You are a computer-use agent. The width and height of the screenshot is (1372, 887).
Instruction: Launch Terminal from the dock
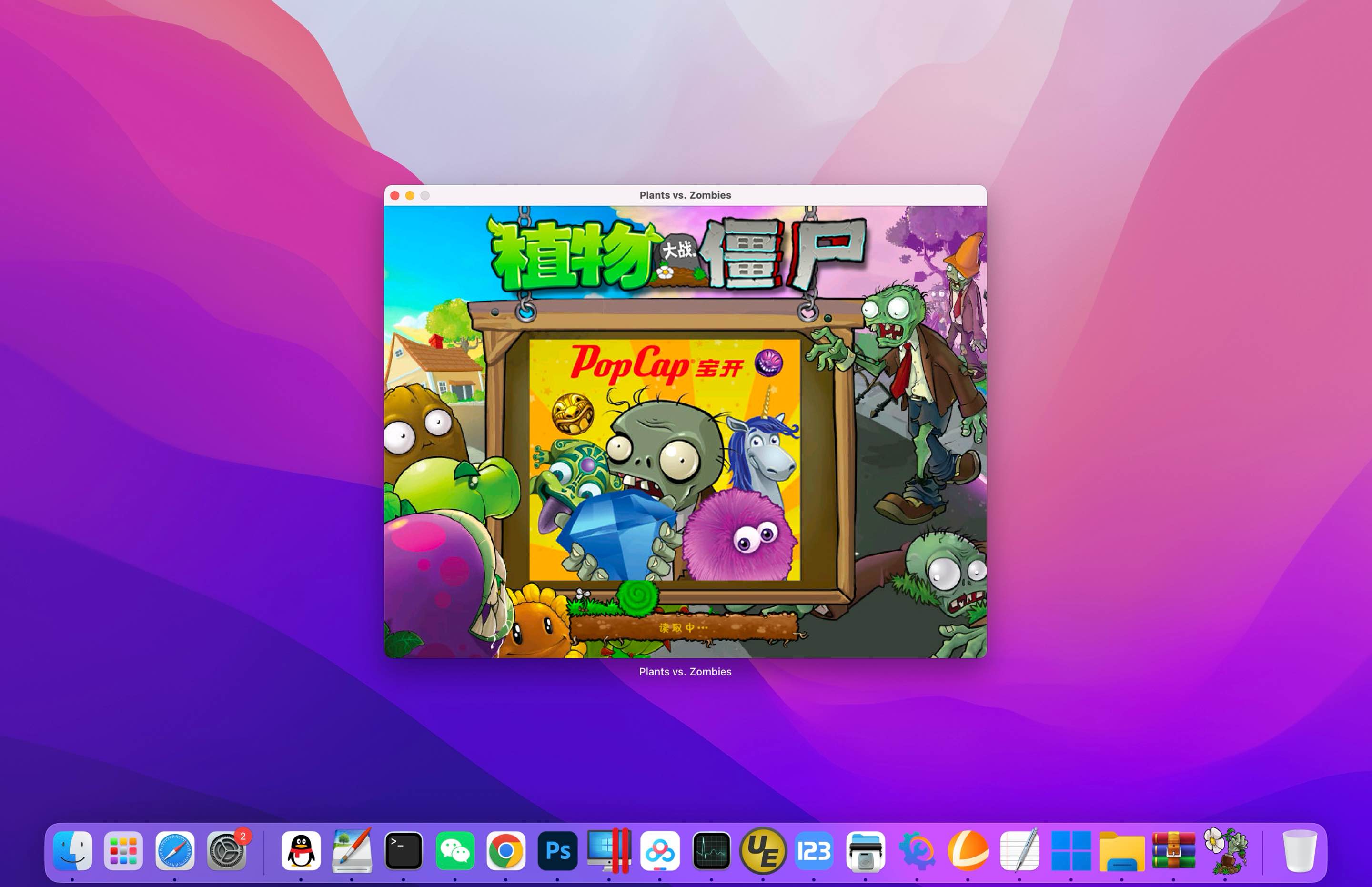click(x=403, y=851)
